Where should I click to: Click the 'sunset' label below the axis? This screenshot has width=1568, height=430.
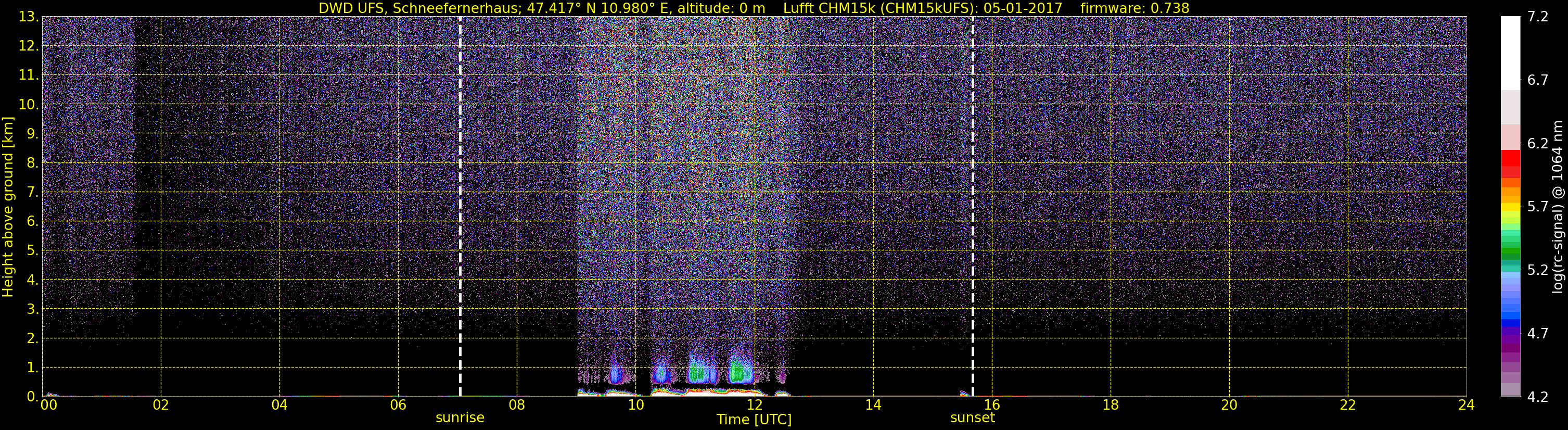(x=973, y=418)
